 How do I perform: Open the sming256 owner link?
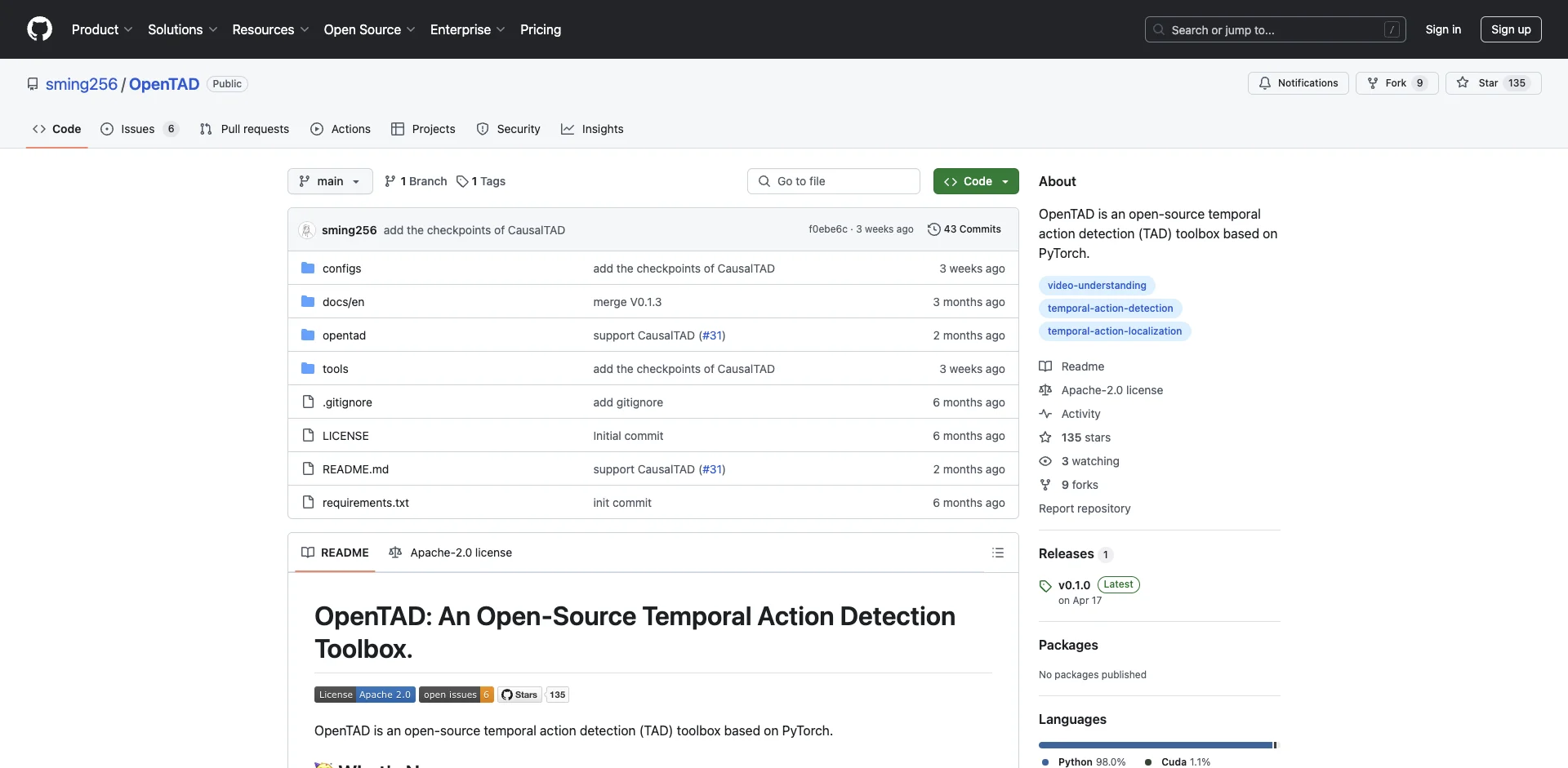click(x=82, y=84)
